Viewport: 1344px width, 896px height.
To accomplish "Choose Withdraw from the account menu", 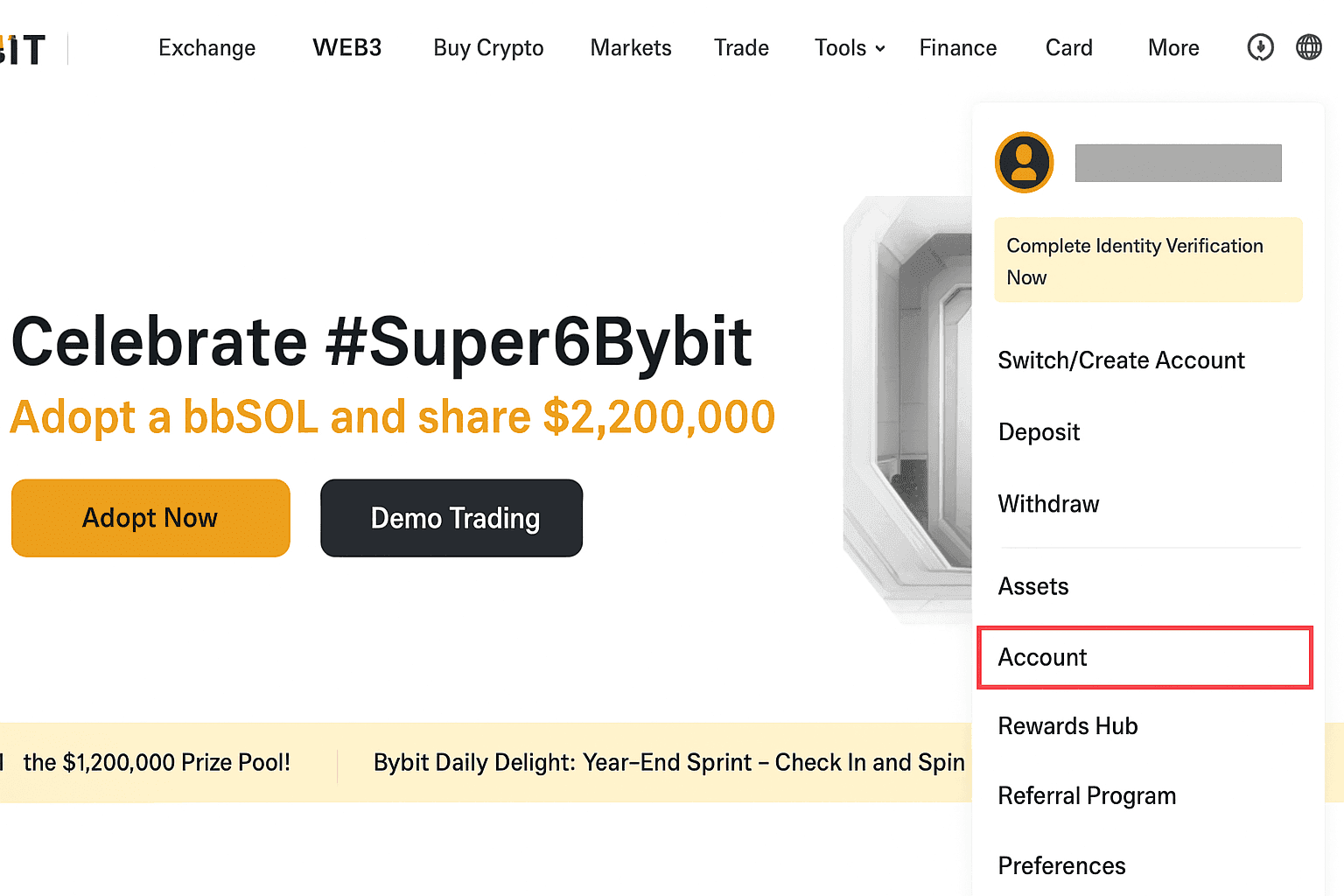I will [1048, 504].
